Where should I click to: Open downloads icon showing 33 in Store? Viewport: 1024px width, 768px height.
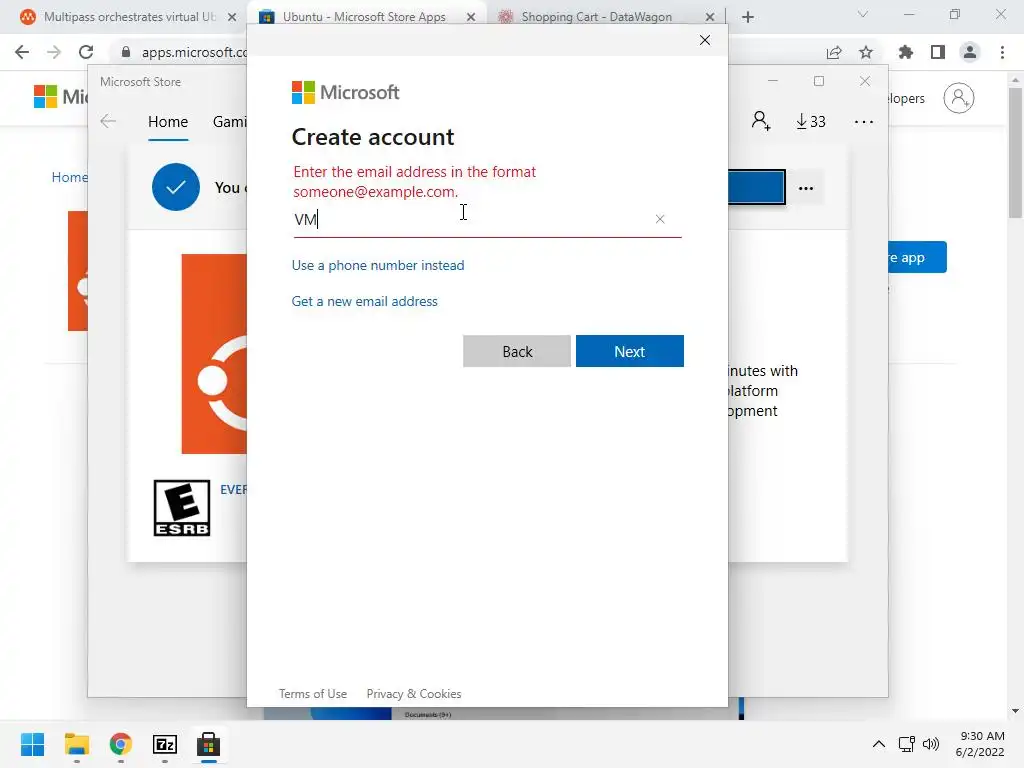810,121
